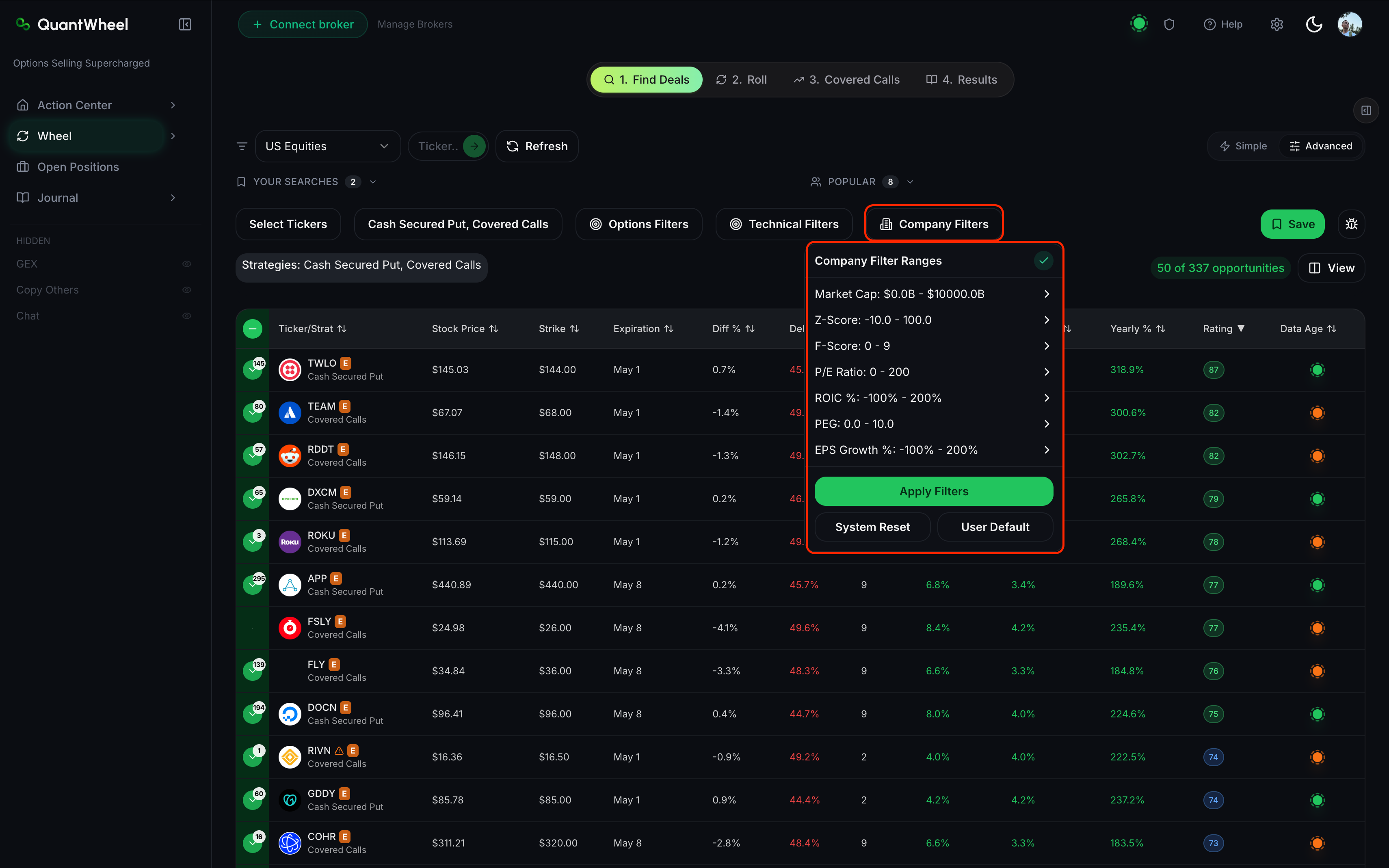Switch to the 2. Roll tab
Viewport: 1389px width, 868px height.
coord(741,79)
